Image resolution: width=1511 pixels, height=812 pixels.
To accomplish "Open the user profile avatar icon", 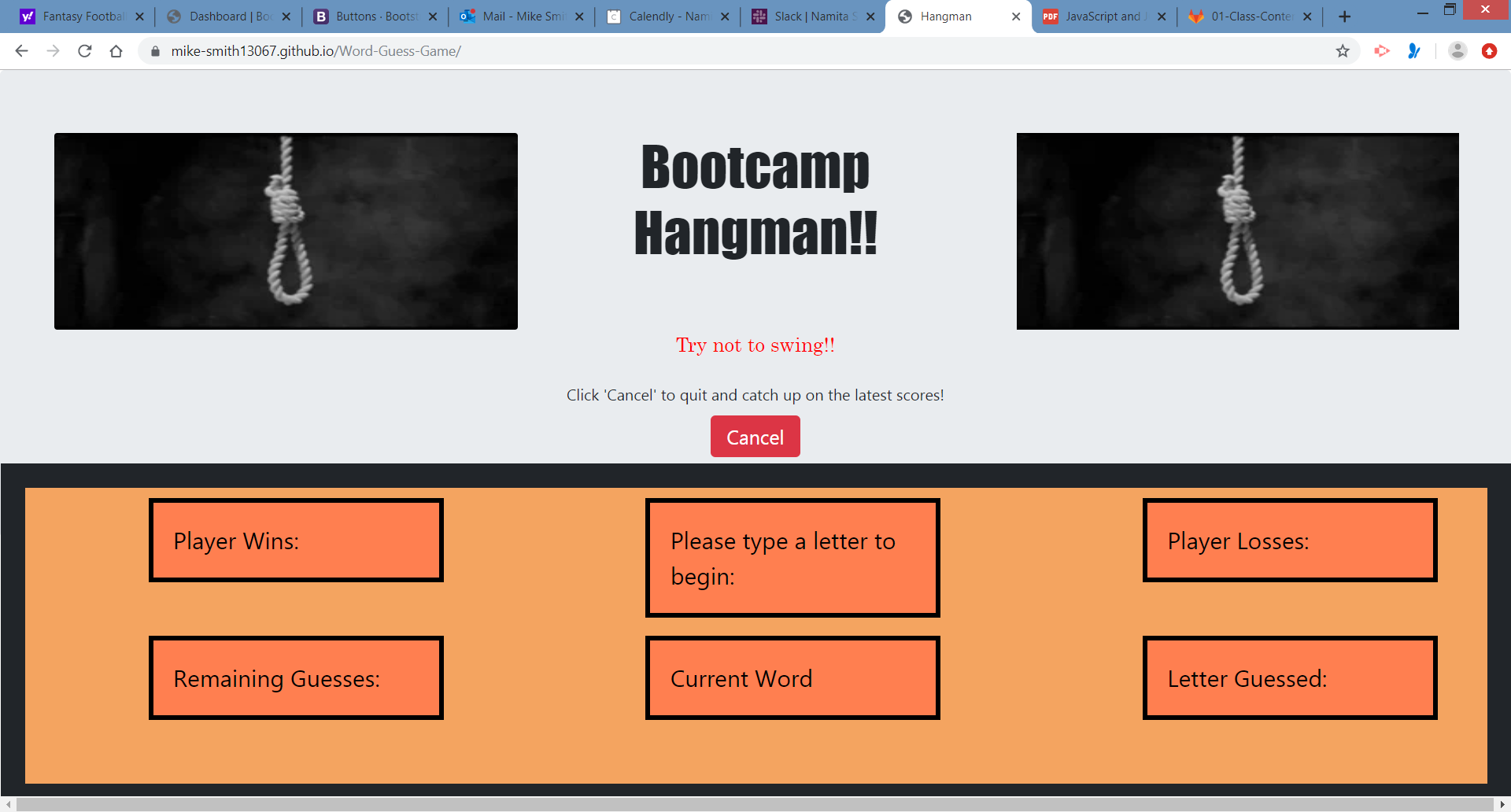I will tap(1457, 51).
